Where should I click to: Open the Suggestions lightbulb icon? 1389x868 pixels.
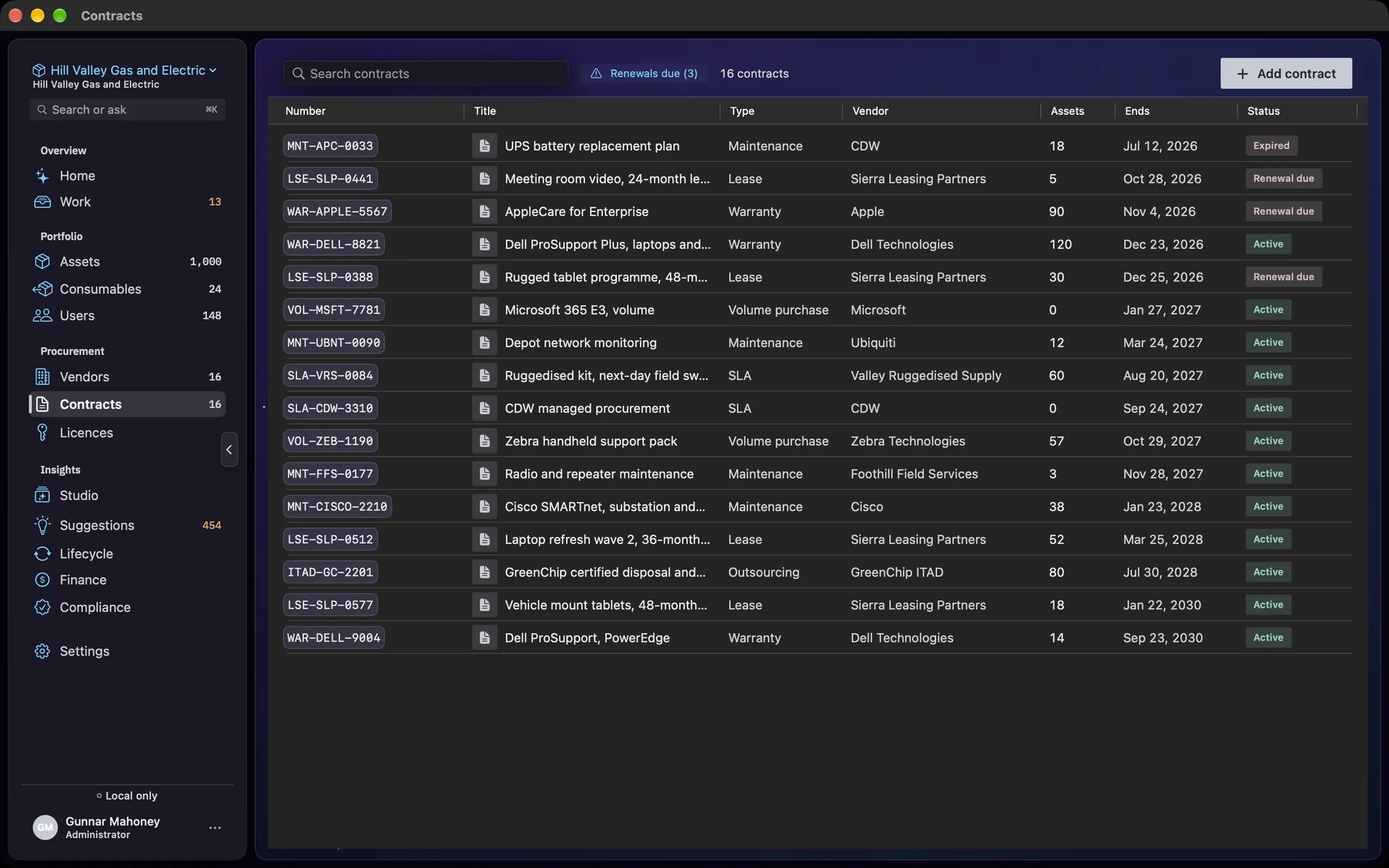point(42,525)
